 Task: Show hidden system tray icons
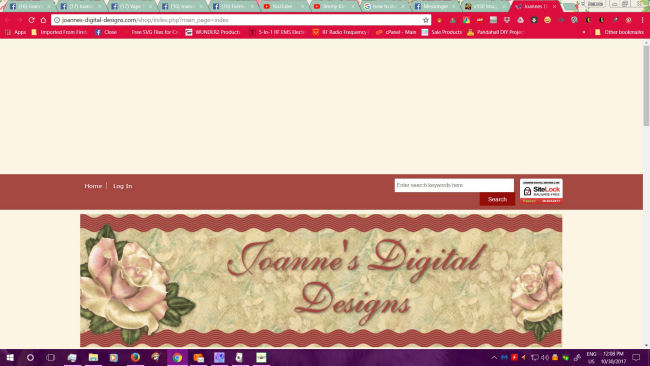click(x=494, y=357)
